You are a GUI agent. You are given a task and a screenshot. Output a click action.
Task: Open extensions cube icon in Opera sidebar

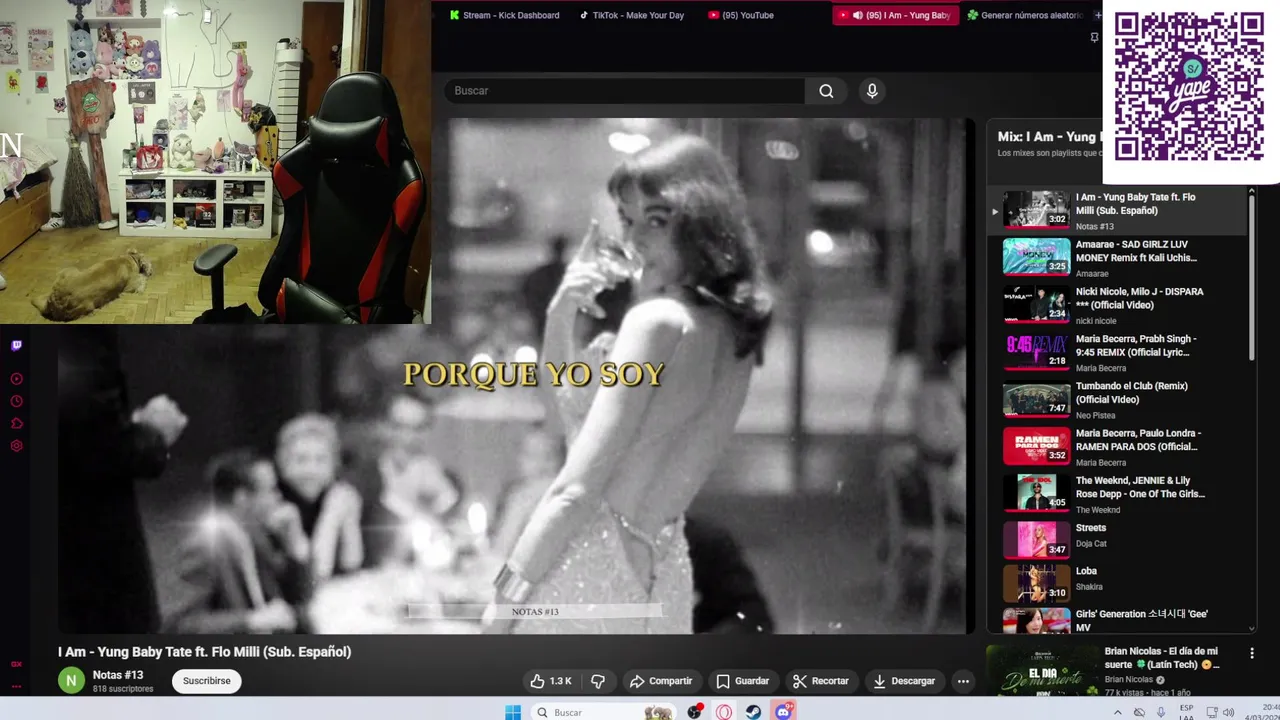(x=16, y=423)
